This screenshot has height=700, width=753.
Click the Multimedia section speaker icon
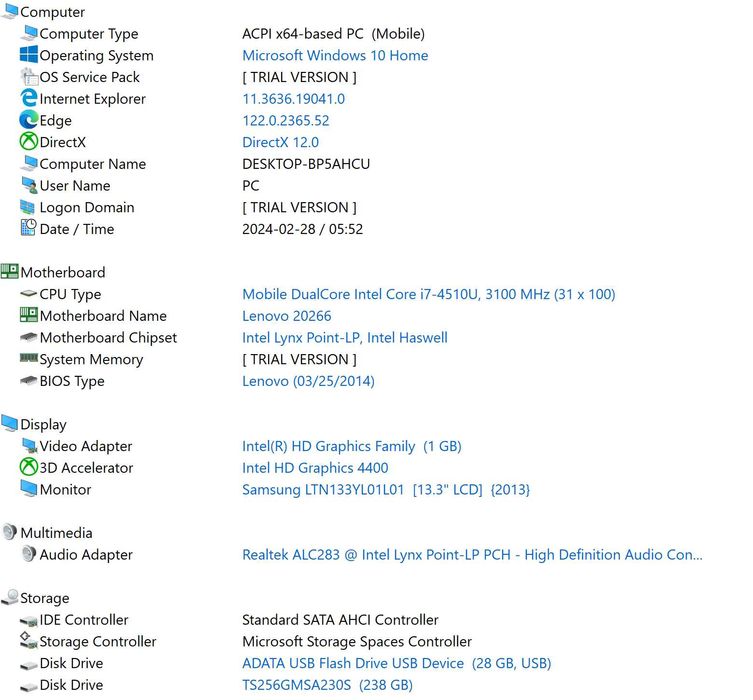click(10, 531)
